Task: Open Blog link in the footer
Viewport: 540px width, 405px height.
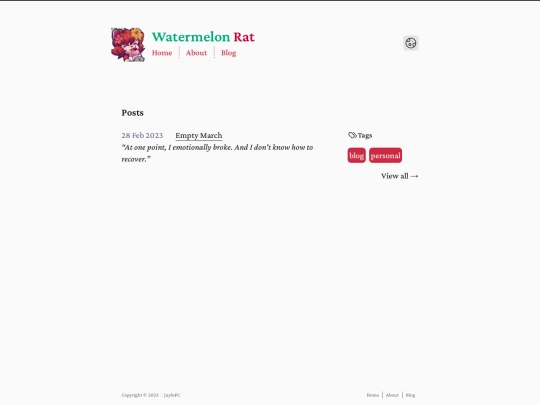Action: click(x=410, y=395)
